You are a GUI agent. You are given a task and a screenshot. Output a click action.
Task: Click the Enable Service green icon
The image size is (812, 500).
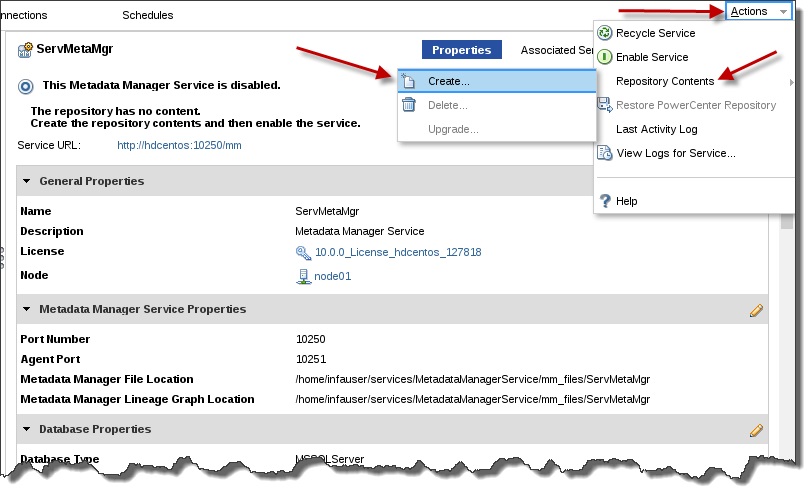[604, 57]
